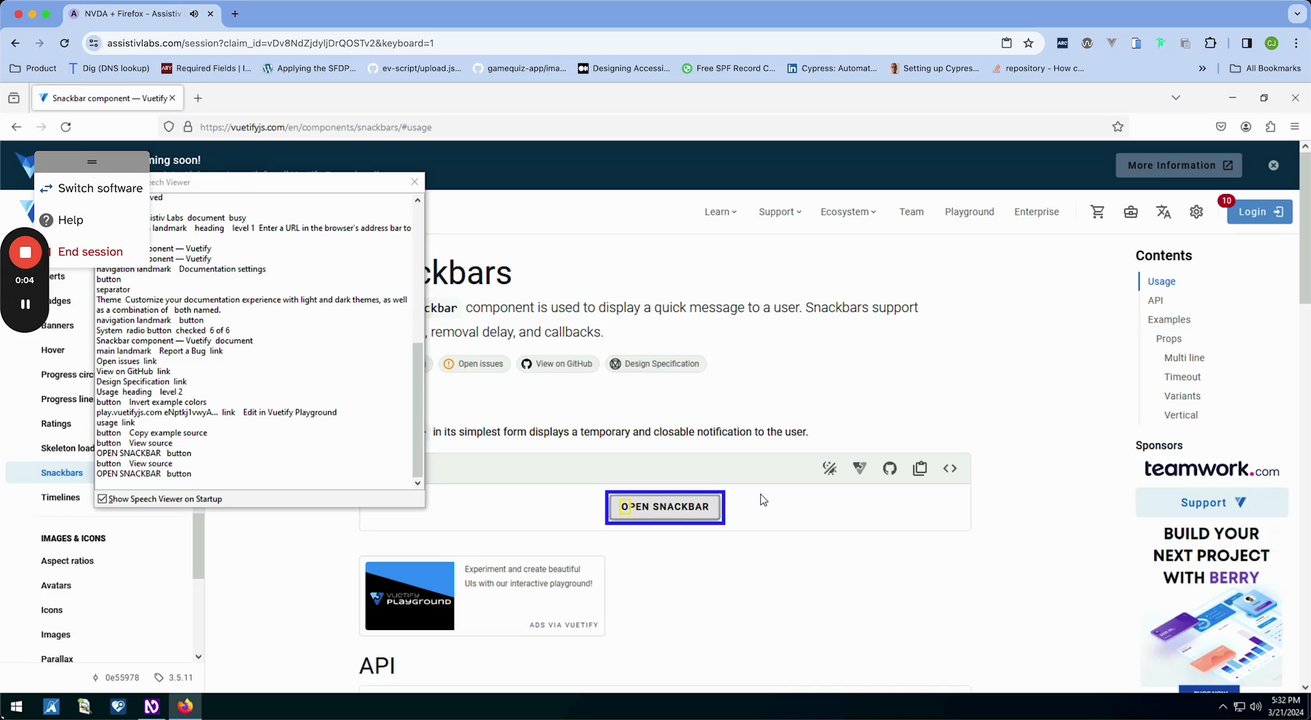1311x720 pixels.
Task: Select Timelines in the sidebar
Action: point(60,497)
